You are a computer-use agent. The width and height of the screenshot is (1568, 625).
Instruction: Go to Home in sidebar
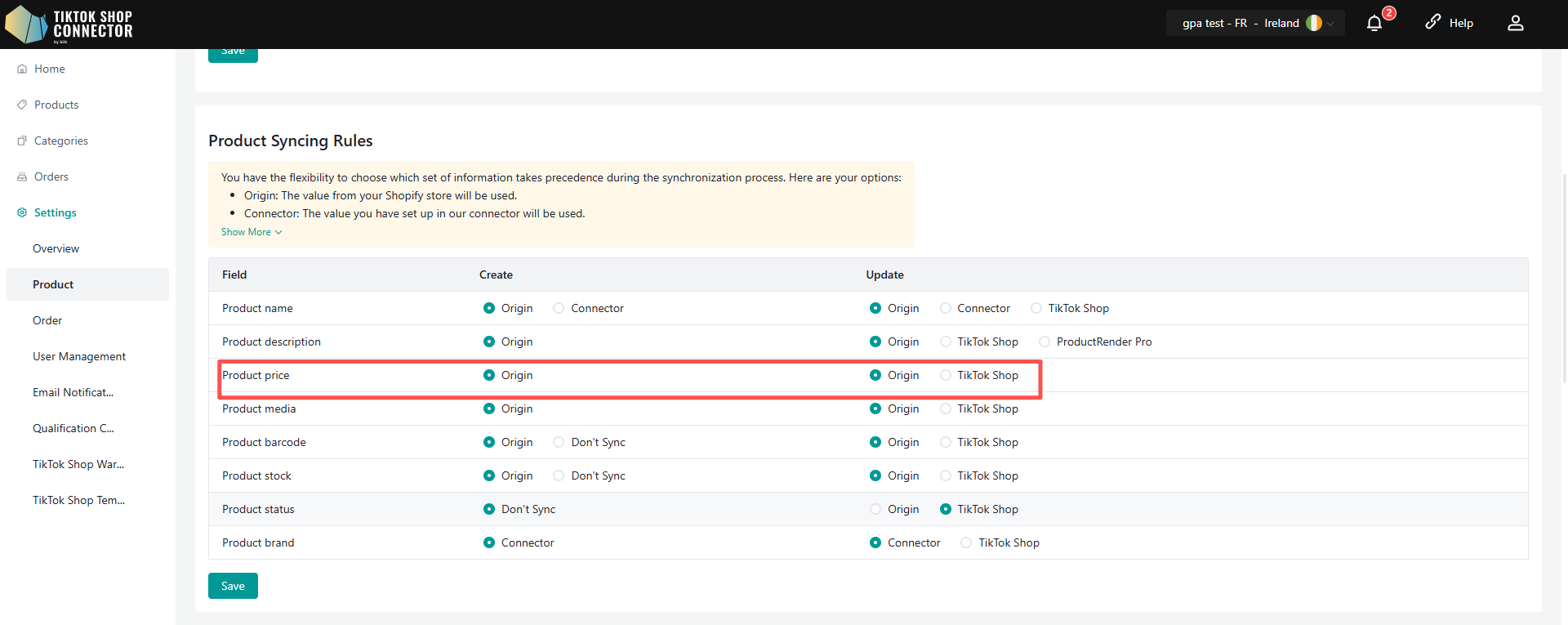[x=50, y=69]
